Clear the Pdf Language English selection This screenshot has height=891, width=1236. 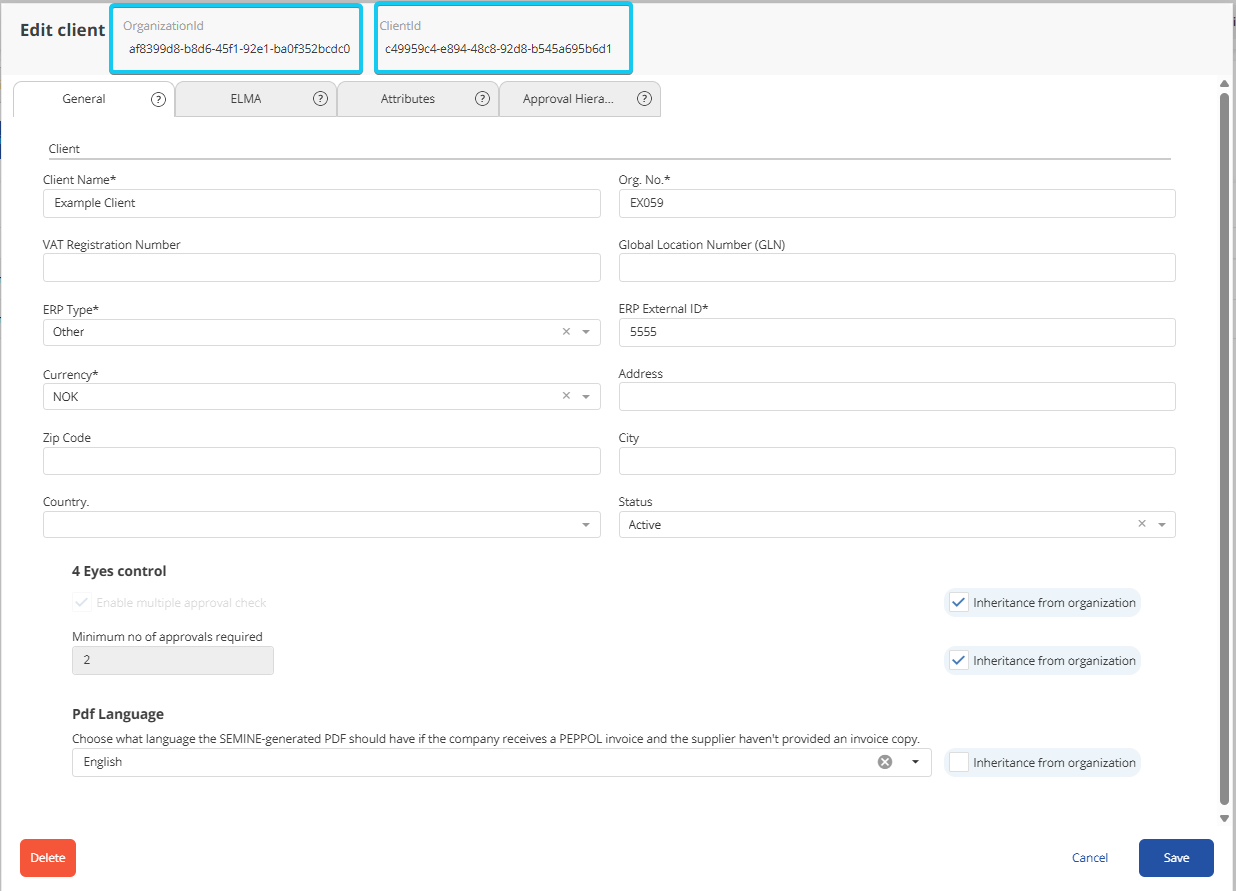[885, 762]
